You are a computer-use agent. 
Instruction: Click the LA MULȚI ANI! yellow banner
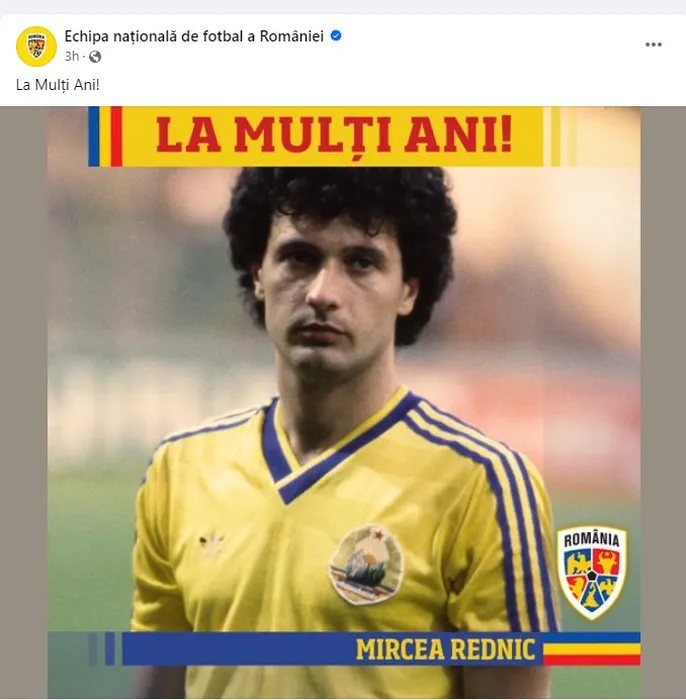click(x=333, y=136)
